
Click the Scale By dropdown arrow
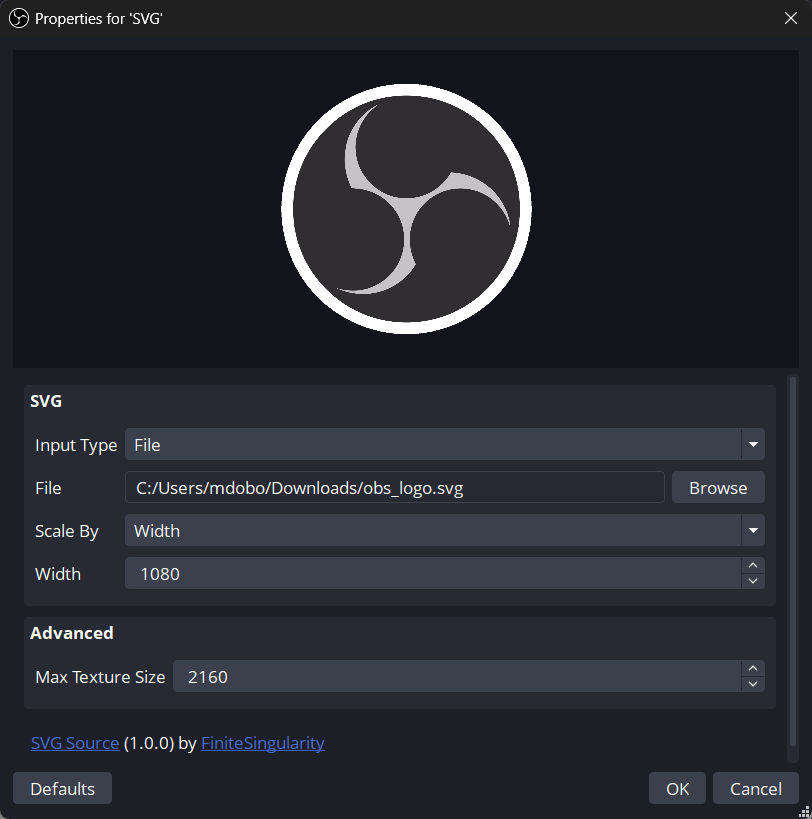point(753,530)
